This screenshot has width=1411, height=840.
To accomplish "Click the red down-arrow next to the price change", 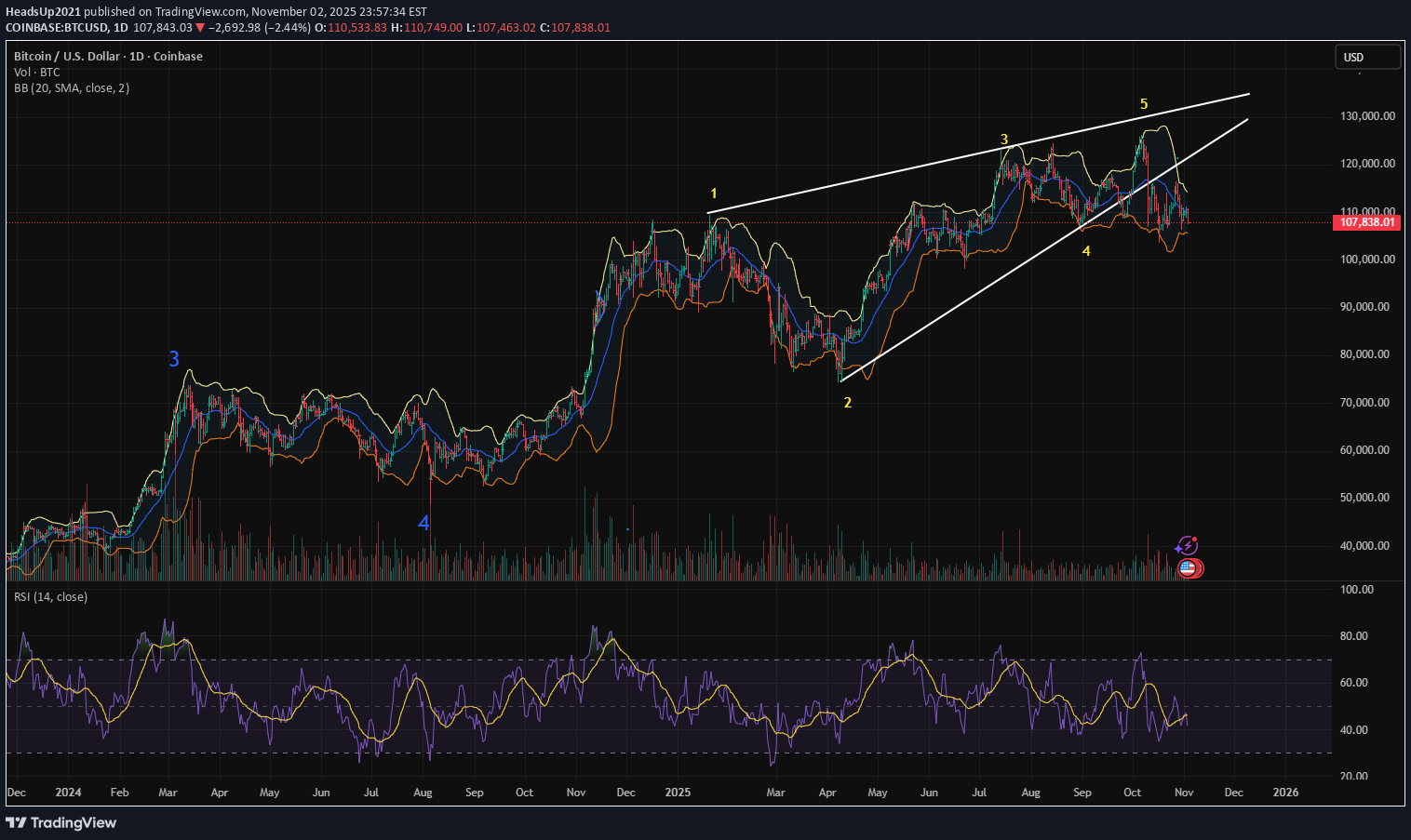I will coord(200,28).
